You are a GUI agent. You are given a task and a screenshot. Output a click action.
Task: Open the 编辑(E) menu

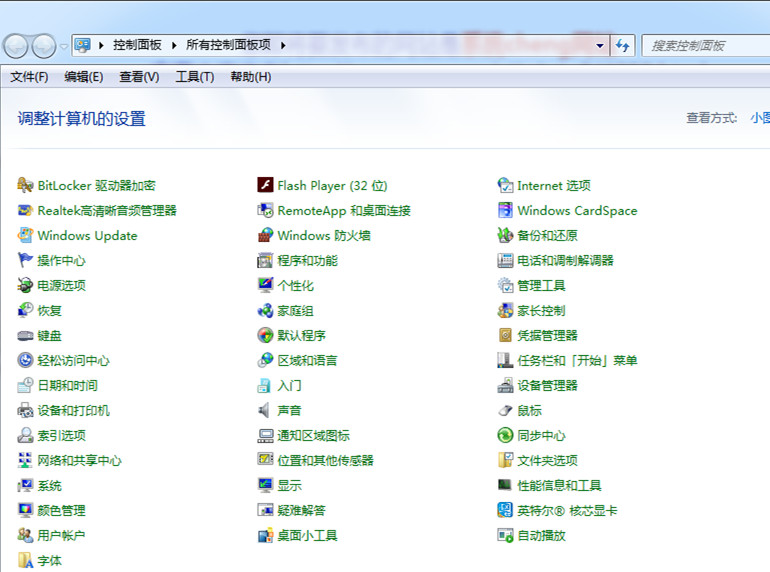[83, 77]
